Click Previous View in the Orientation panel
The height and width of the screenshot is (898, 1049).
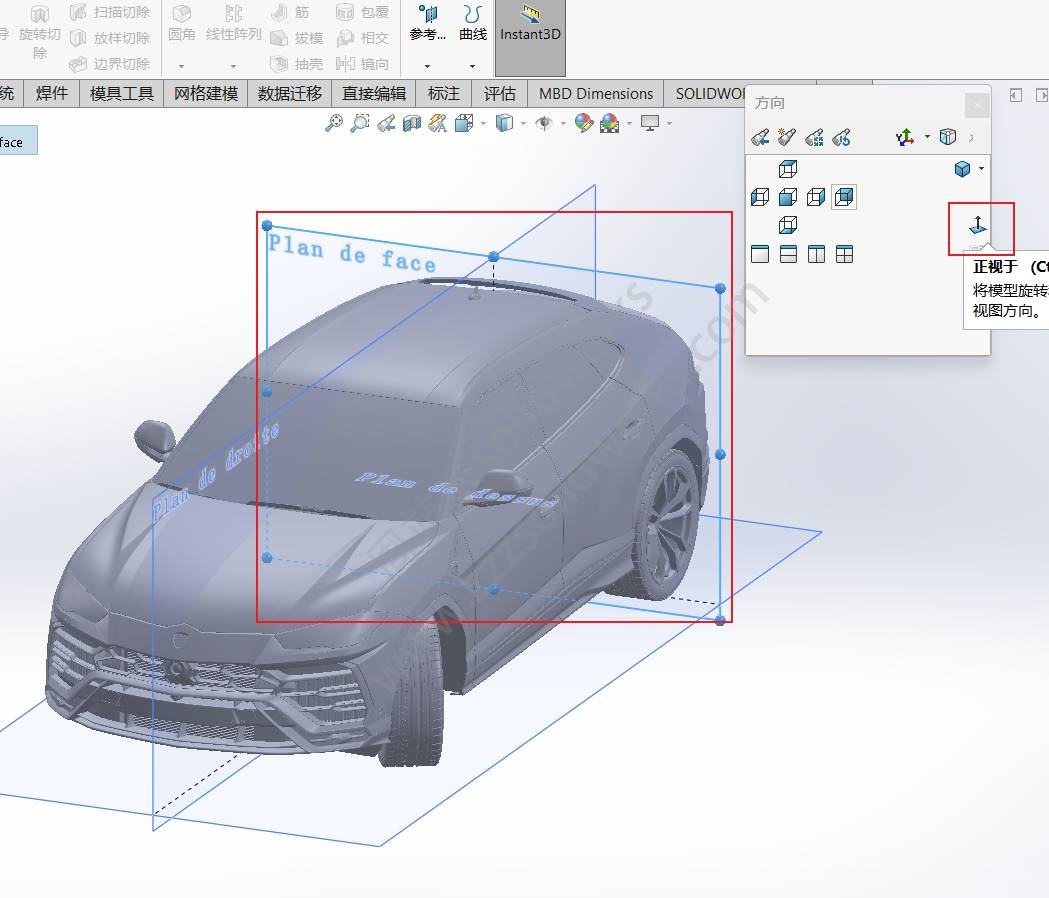point(760,137)
